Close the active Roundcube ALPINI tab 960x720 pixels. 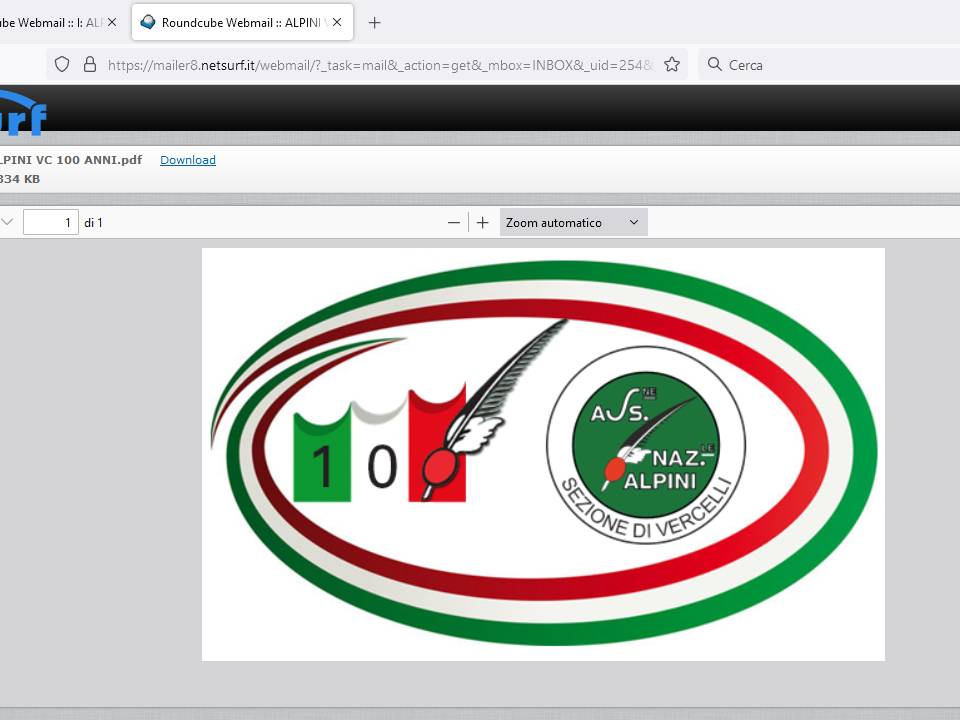(337, 23)
